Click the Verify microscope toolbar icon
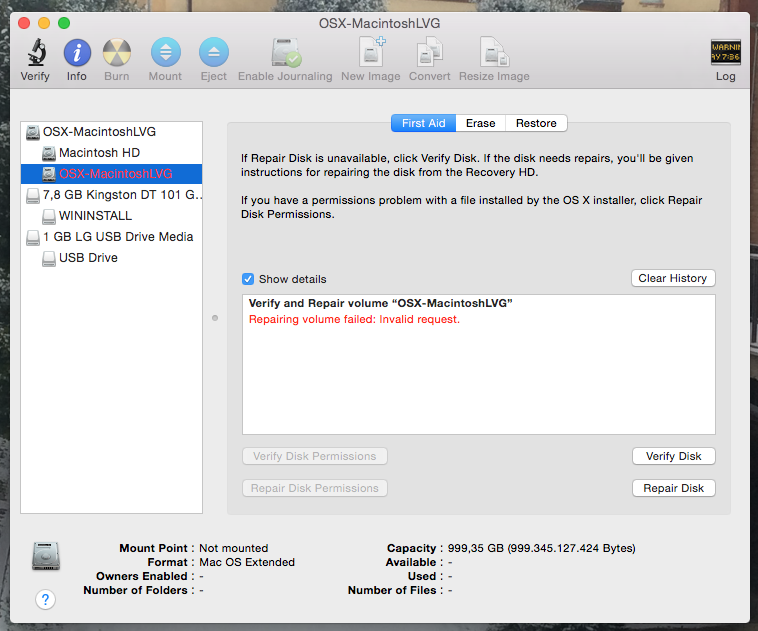The image size is (758, 631). [x=36, y=52]
